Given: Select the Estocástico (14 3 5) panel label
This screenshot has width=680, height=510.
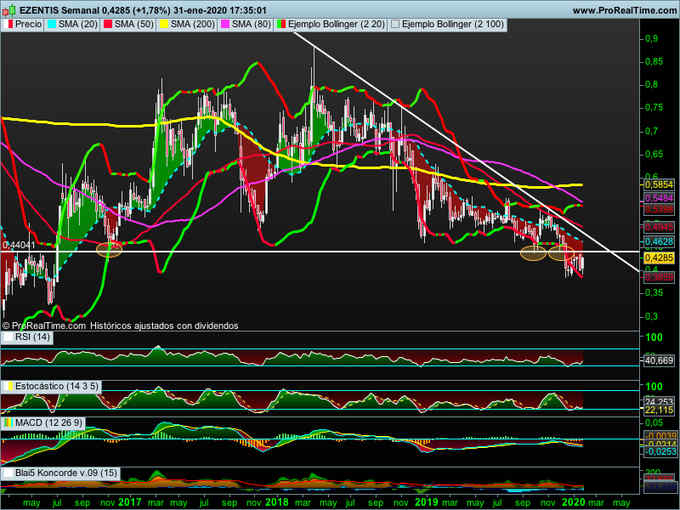Looking at the screenshot, I should (57, 386).
